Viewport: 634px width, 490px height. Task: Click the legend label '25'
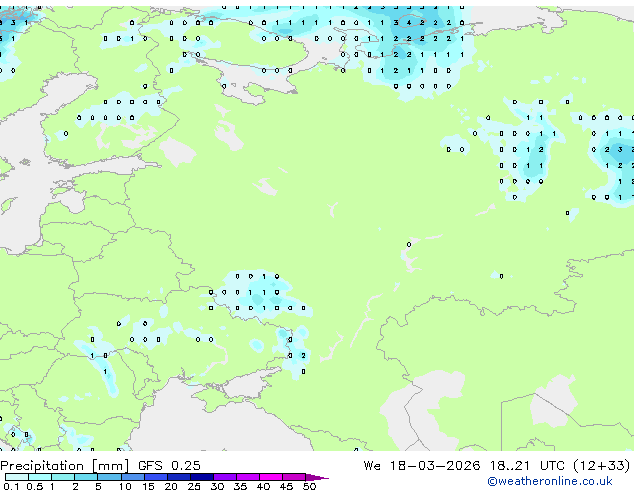tap(194, 486)
